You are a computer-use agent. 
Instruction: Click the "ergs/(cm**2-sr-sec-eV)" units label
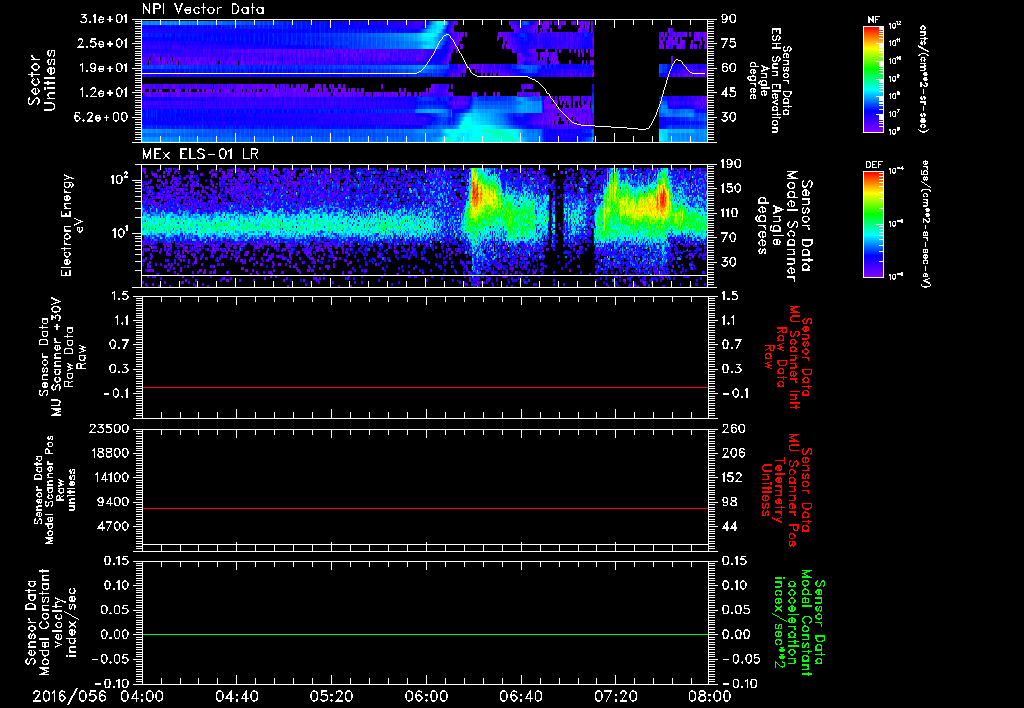coord(925,225)
